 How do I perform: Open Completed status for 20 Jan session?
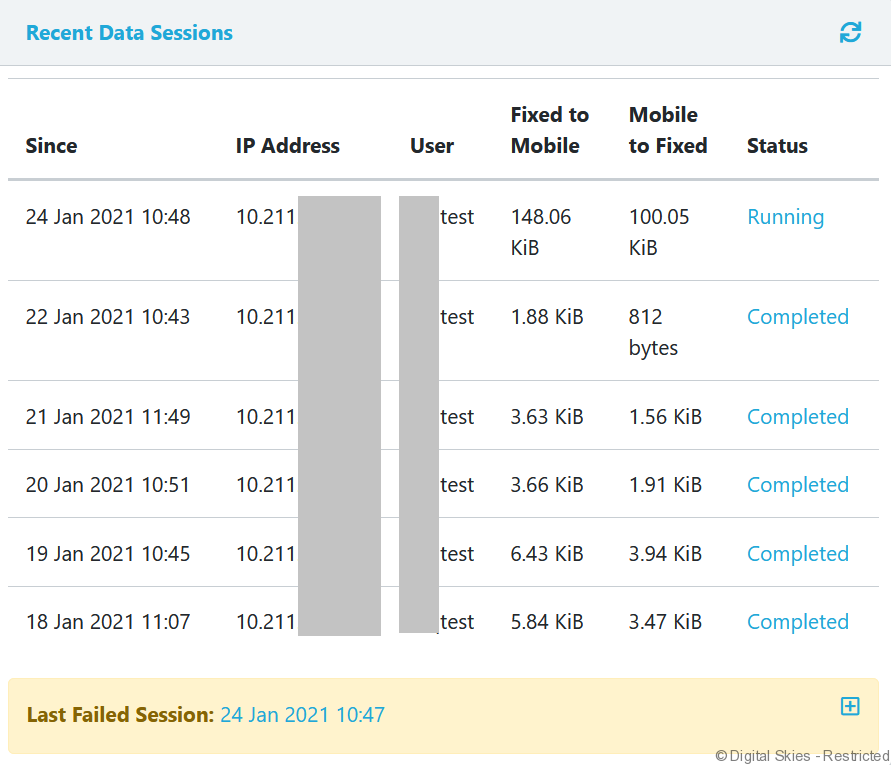coord(797,485)
